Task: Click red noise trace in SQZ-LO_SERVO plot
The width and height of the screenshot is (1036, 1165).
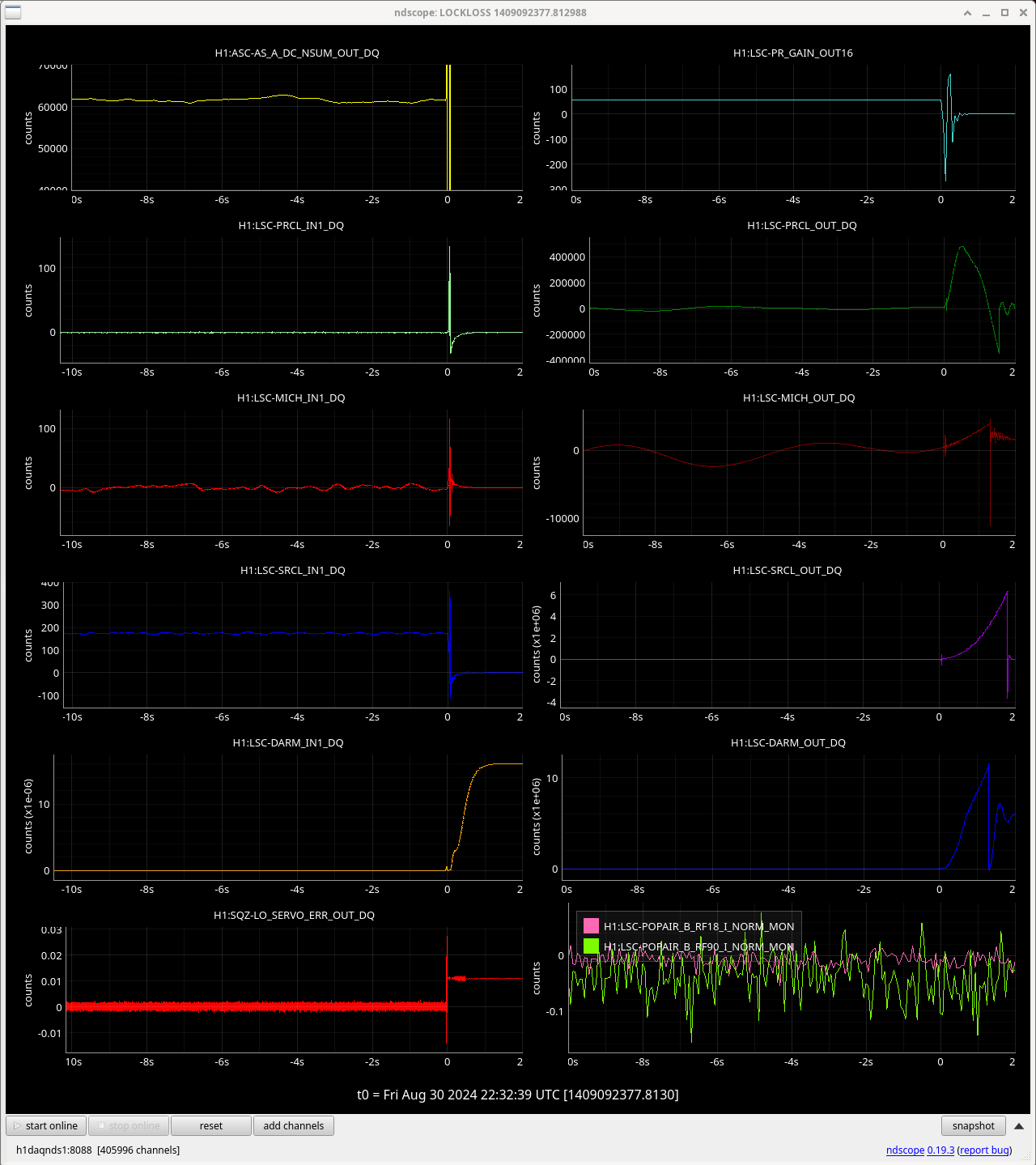Action: (x=256, y=1006)
